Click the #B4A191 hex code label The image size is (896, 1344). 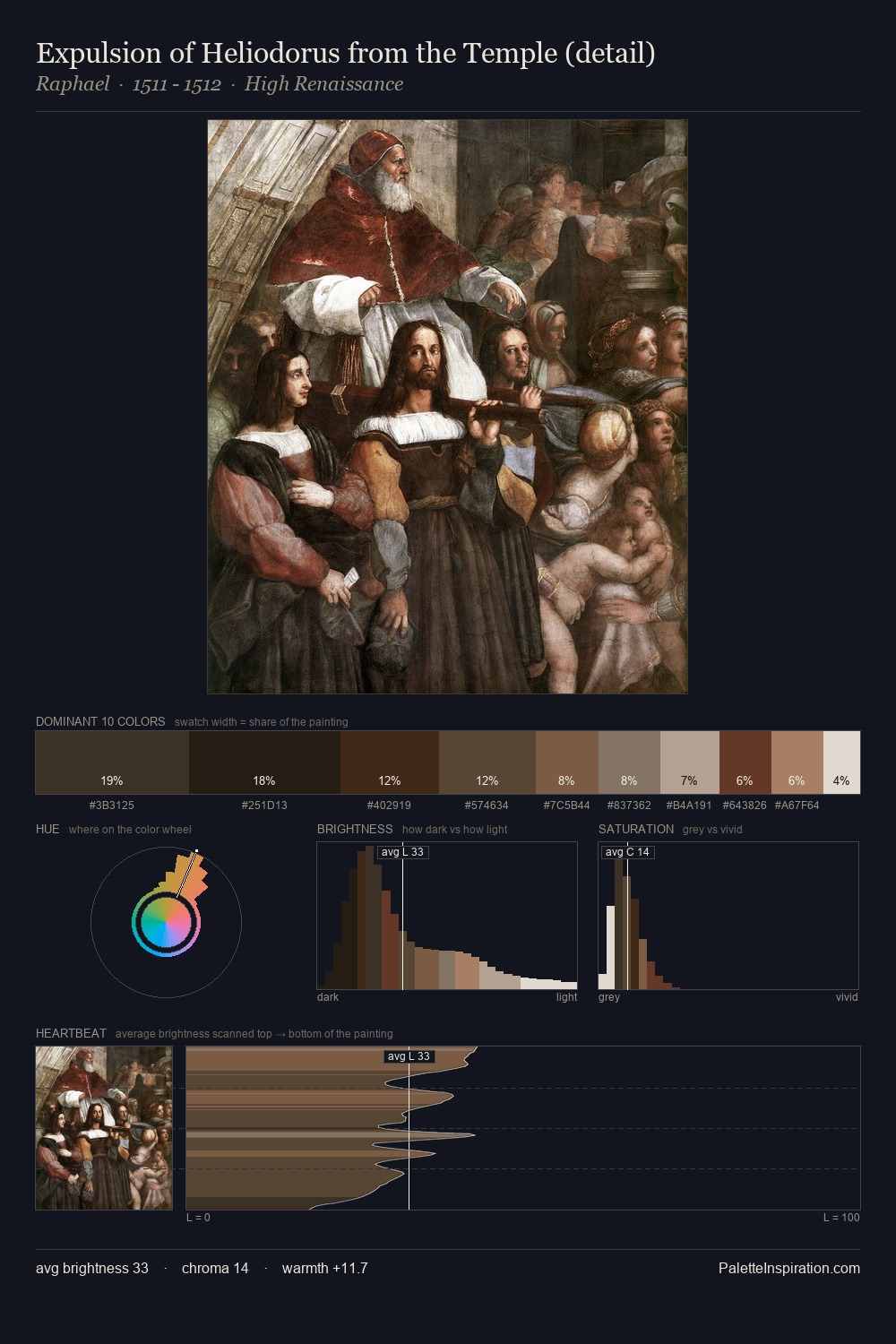click(x=689, y=806)
